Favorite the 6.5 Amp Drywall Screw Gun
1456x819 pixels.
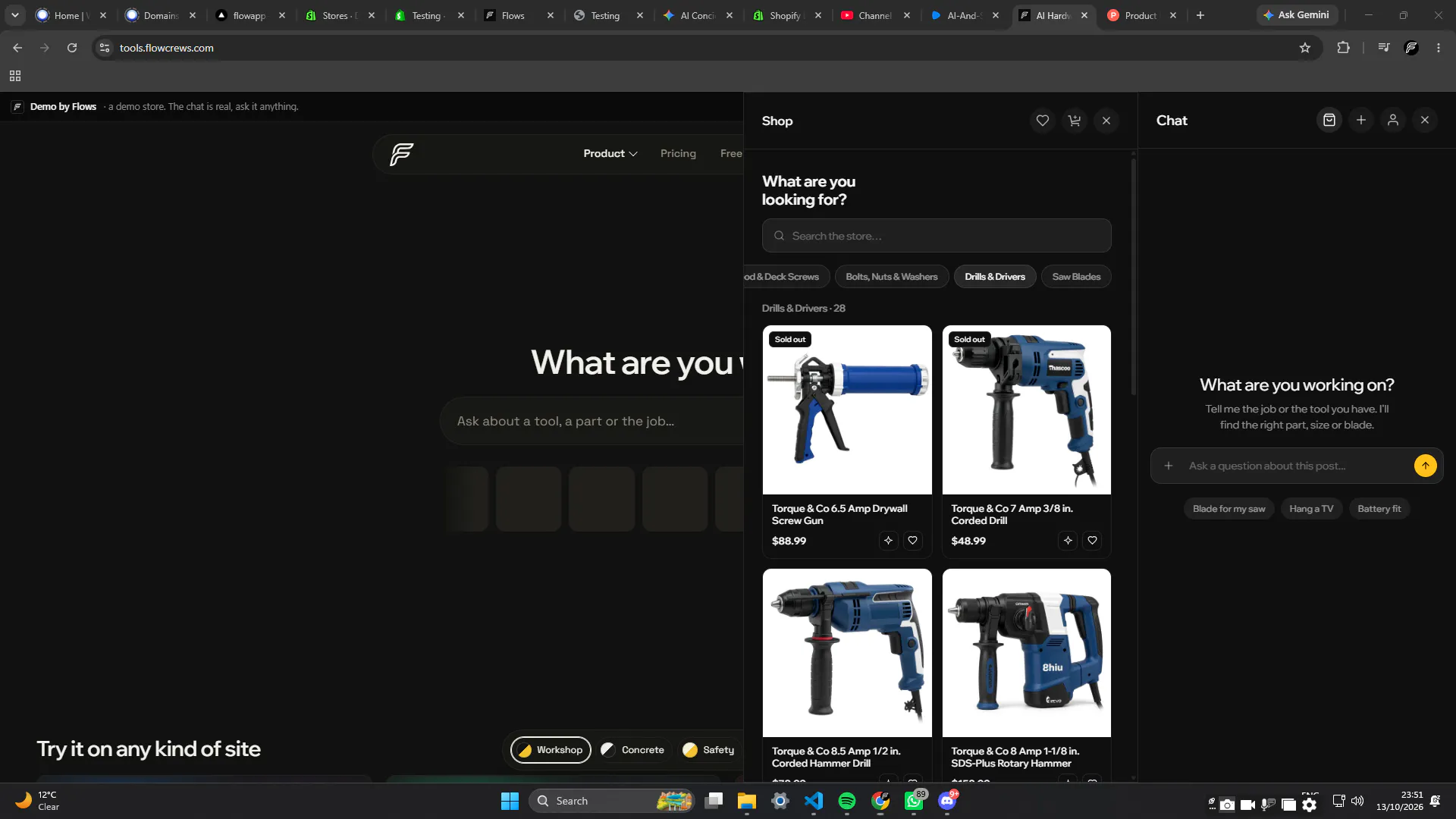pyautogui.click(x=913, y=541)
